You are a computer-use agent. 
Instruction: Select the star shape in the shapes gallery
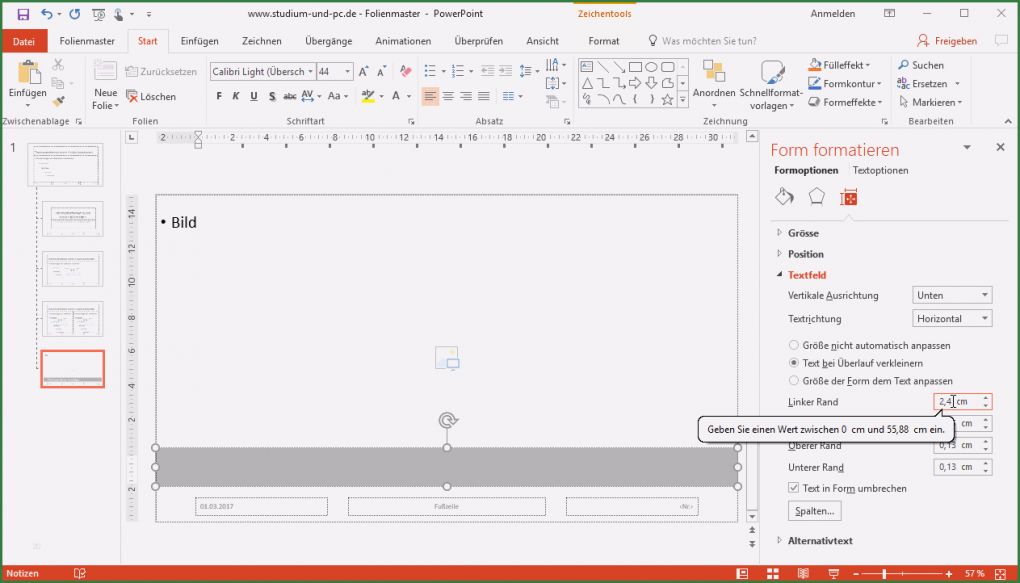click(667, 99)
